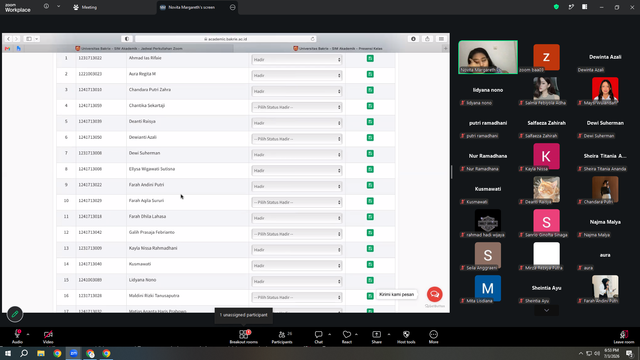Image resolution: width=640 pixels, height=360 pixels.
Task: Click student name Ellysa Wigawati Sutisna
Action: pyautogui.click(x=152, y=169)
